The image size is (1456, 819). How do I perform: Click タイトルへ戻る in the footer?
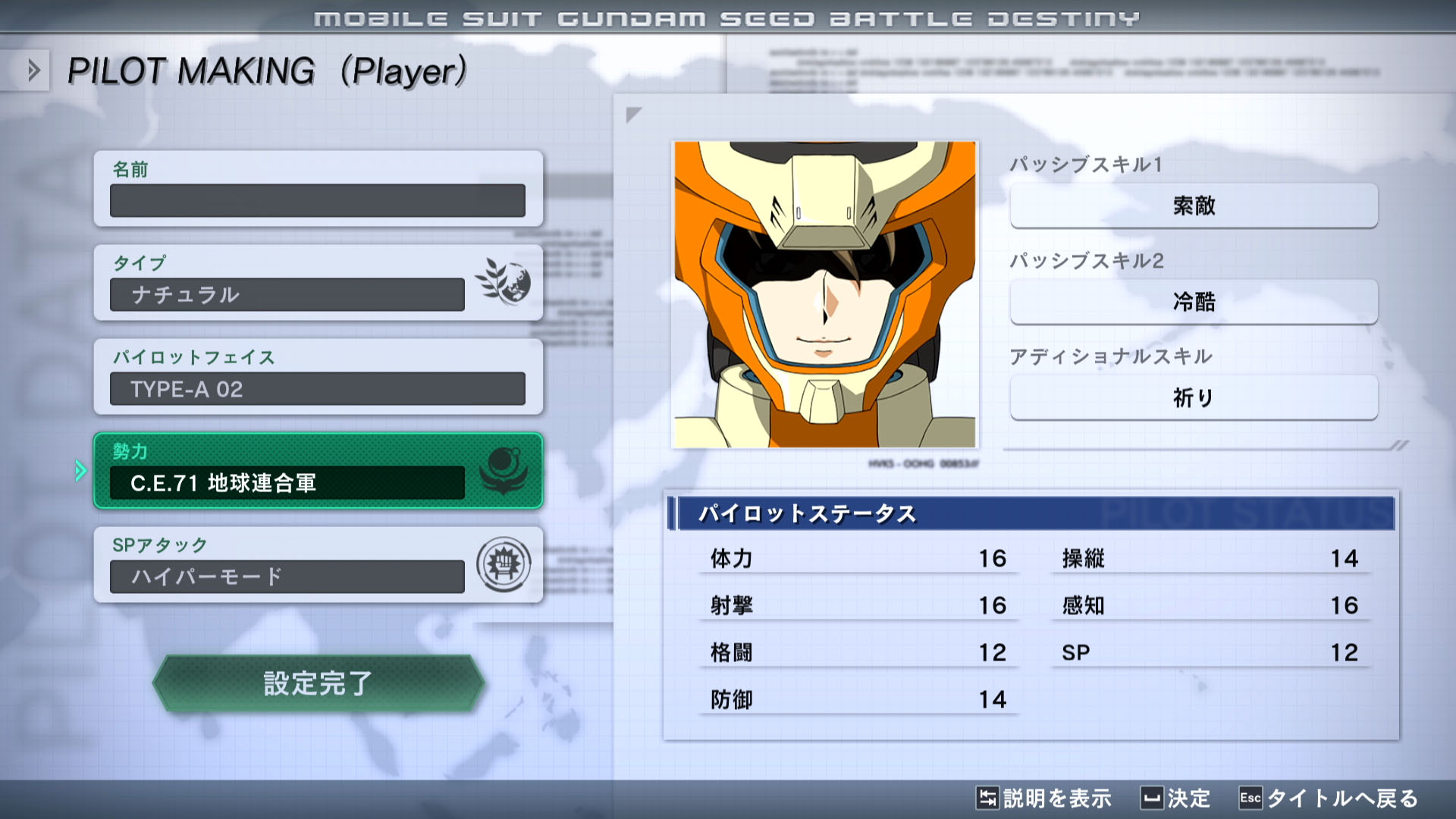pos(1341,798)
